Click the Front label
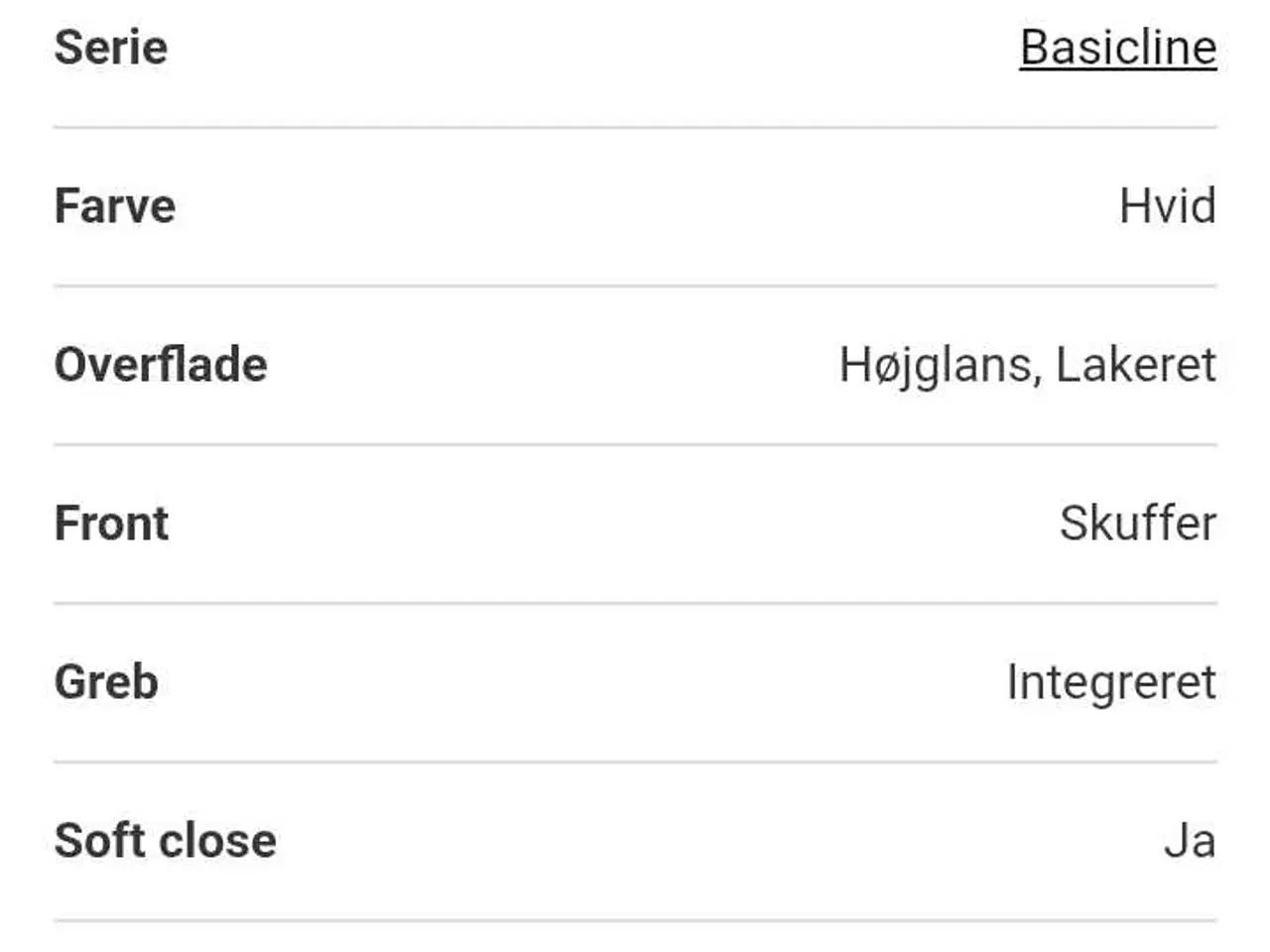Screen dimensions: 1270x952 click(x=111, y=524)
